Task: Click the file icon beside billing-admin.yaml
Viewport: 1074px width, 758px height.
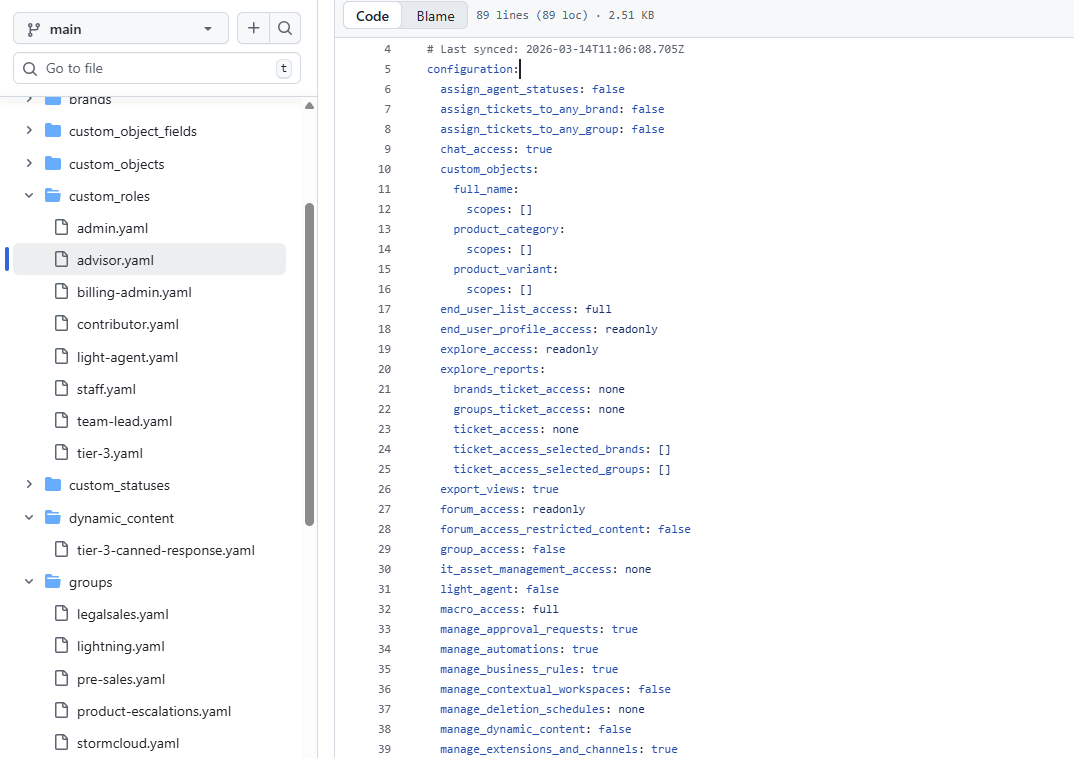Action: tap(61, 291)
